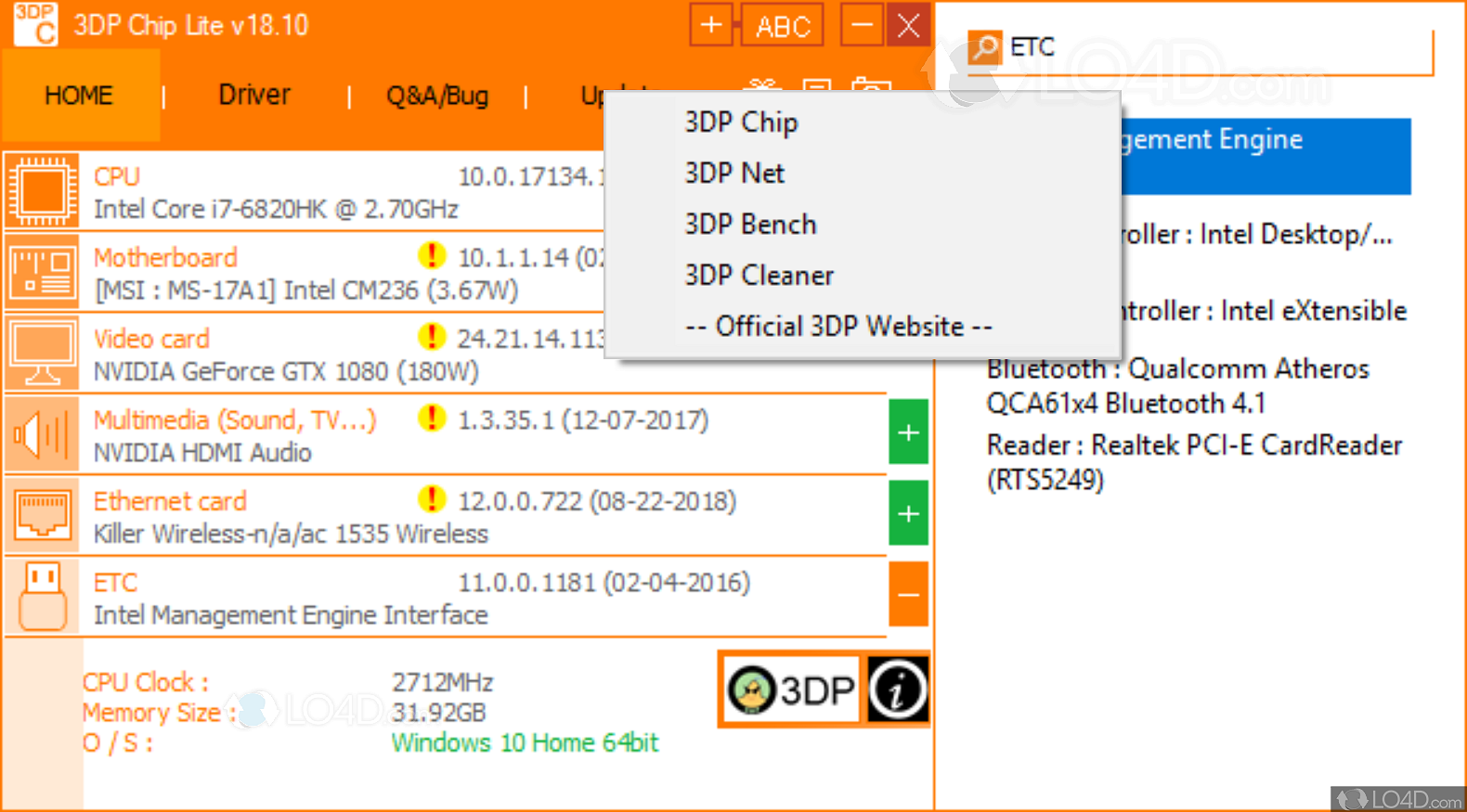Click the Multimedia speaker icon
The image size is (1467, 812).
pos(42,434)
